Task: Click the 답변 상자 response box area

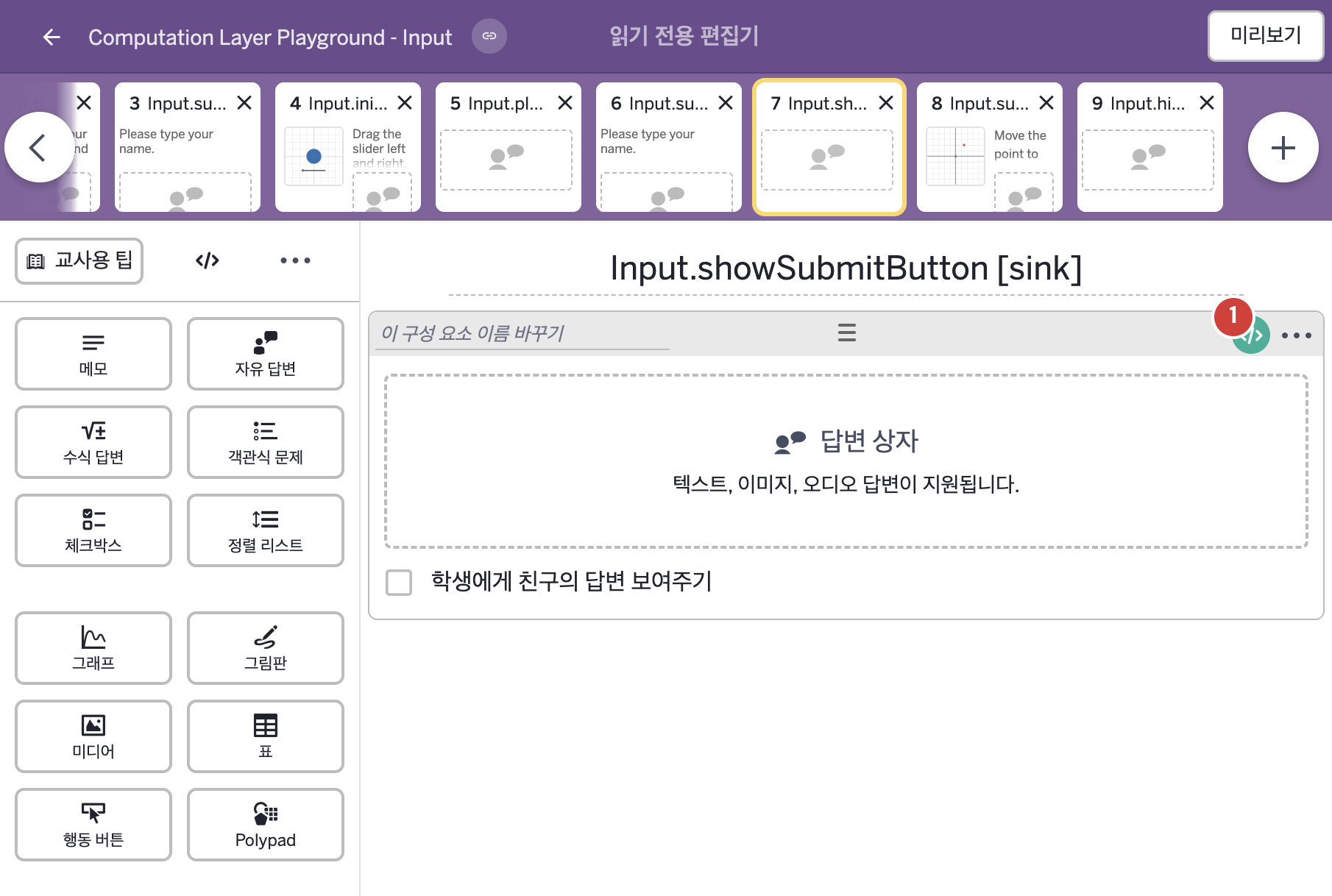Action: click(846, 461)
